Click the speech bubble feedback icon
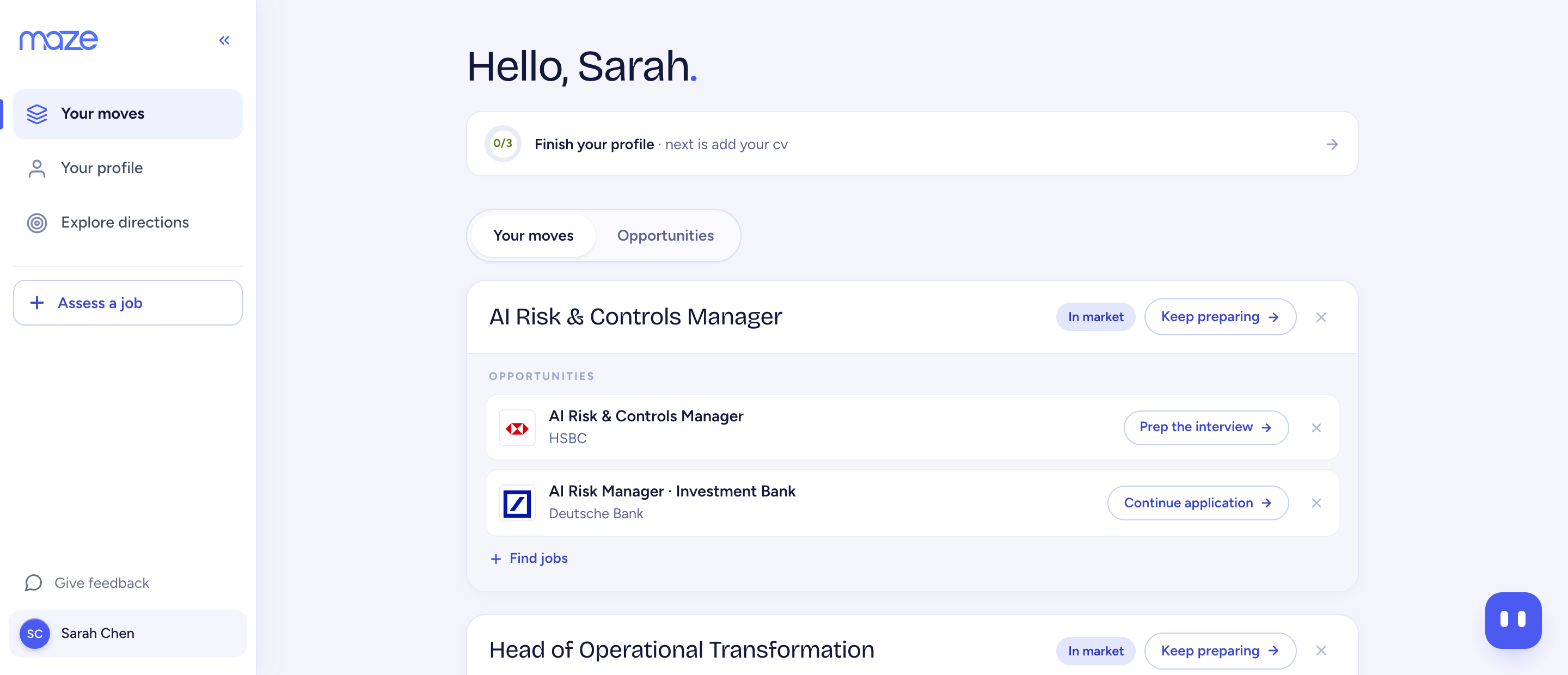 pos(33,583)
